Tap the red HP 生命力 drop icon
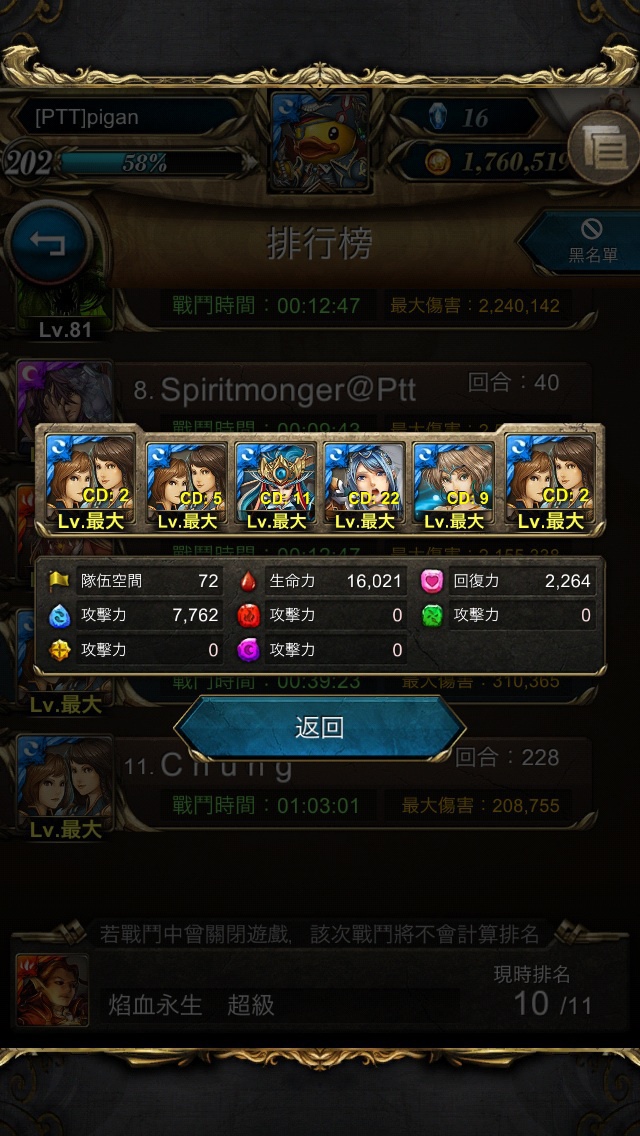This screenshot has height=1136, width=640. tap(249, 581)
